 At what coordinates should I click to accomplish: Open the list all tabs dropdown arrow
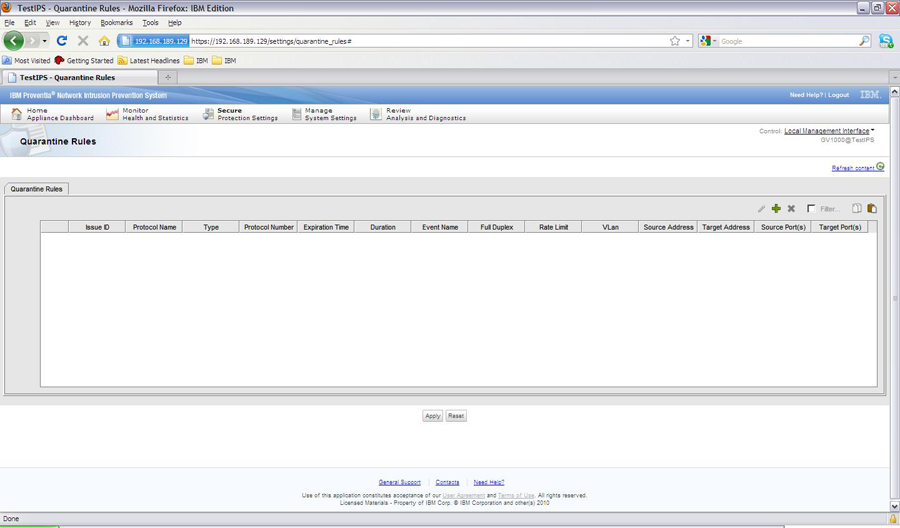(x=894, y=77)
